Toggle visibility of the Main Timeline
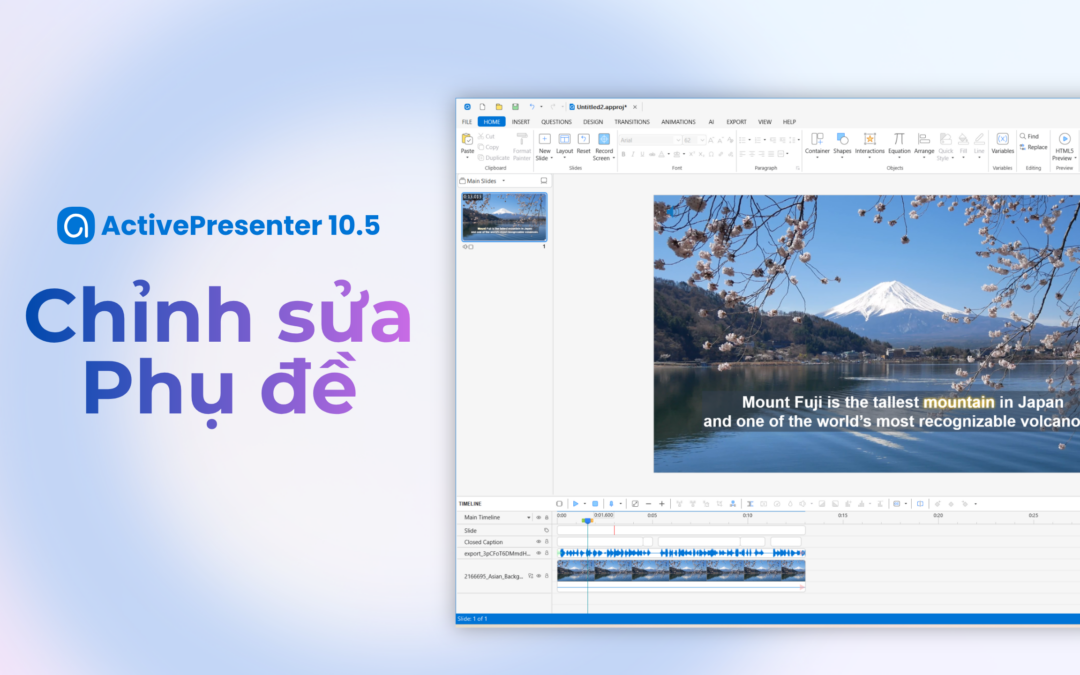Image resolution: width=1080 pixels, height=675 pixels. click(x=539, y=517)
